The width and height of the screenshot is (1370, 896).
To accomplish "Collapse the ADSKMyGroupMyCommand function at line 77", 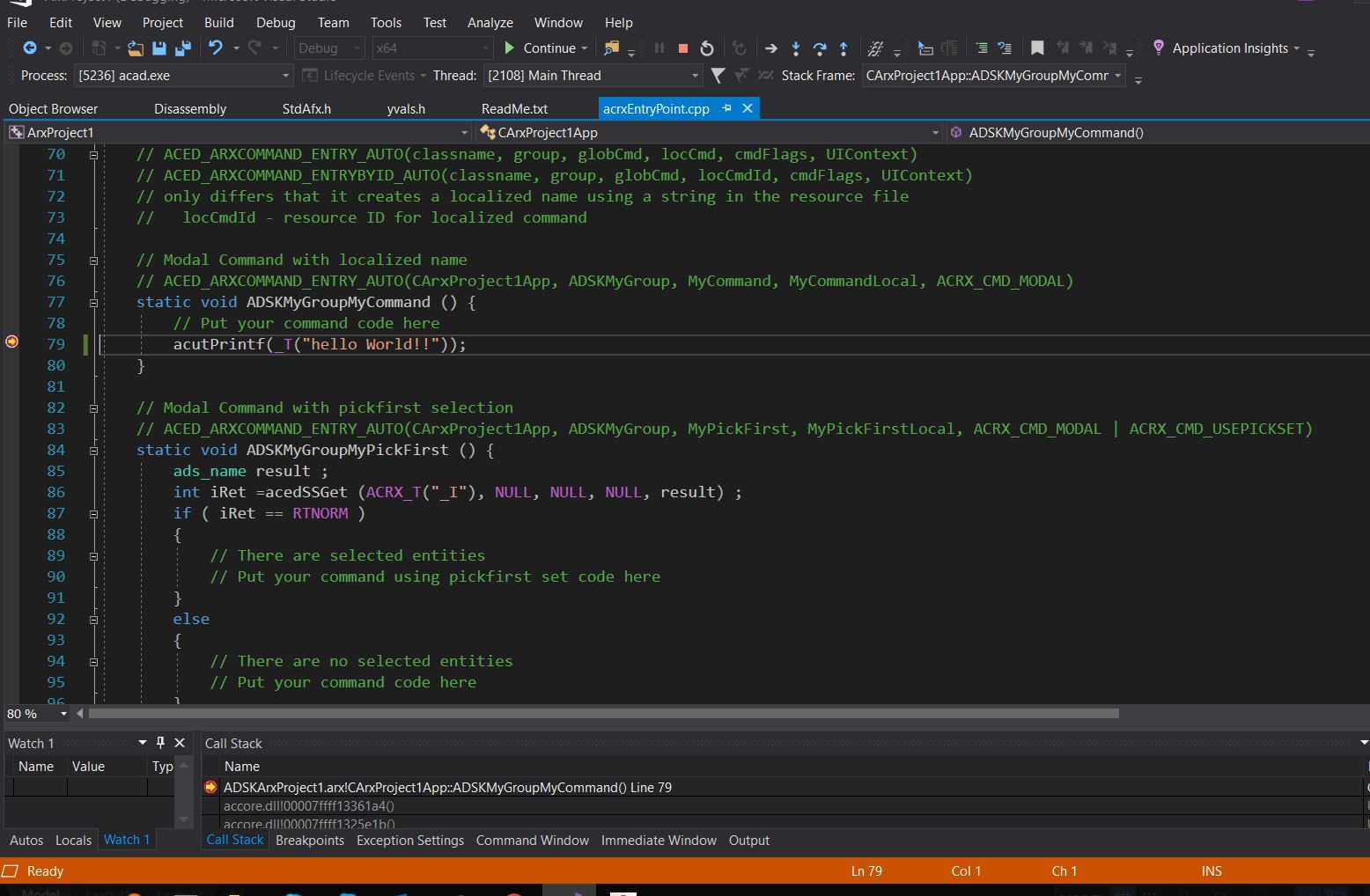I will tap(93, 302).
